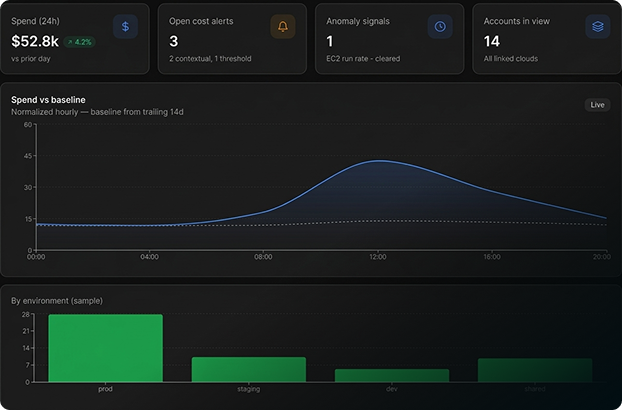Click the Spend (24h) card title
Viewport: 622px width, 410px height.
(x=35, y=21)
